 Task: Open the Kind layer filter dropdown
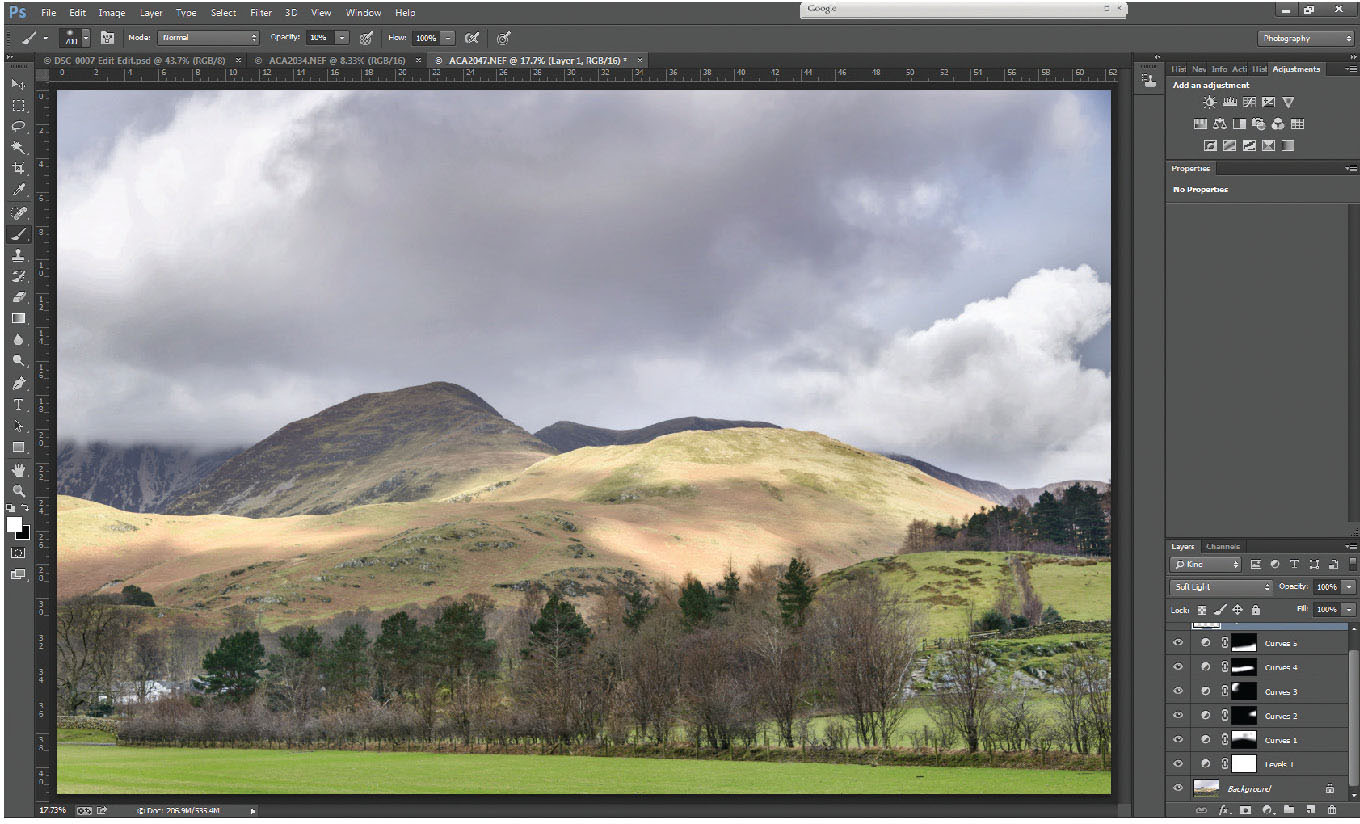tap(1205, 565)
